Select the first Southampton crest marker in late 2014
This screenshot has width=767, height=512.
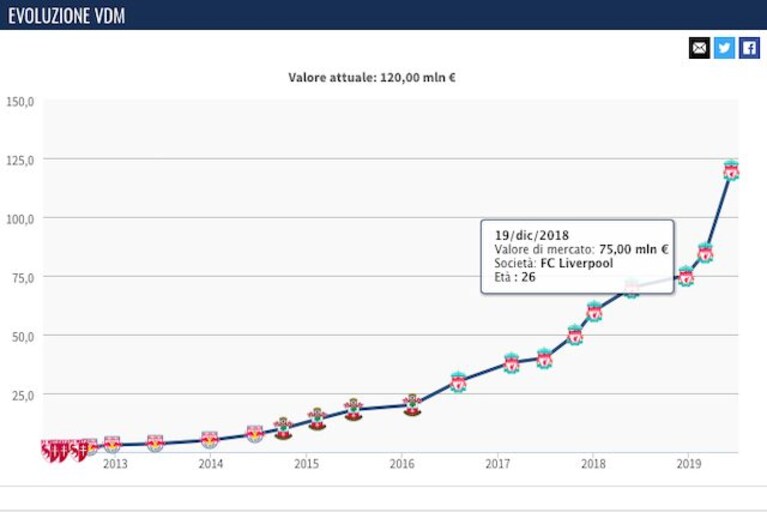pos(283,428)
